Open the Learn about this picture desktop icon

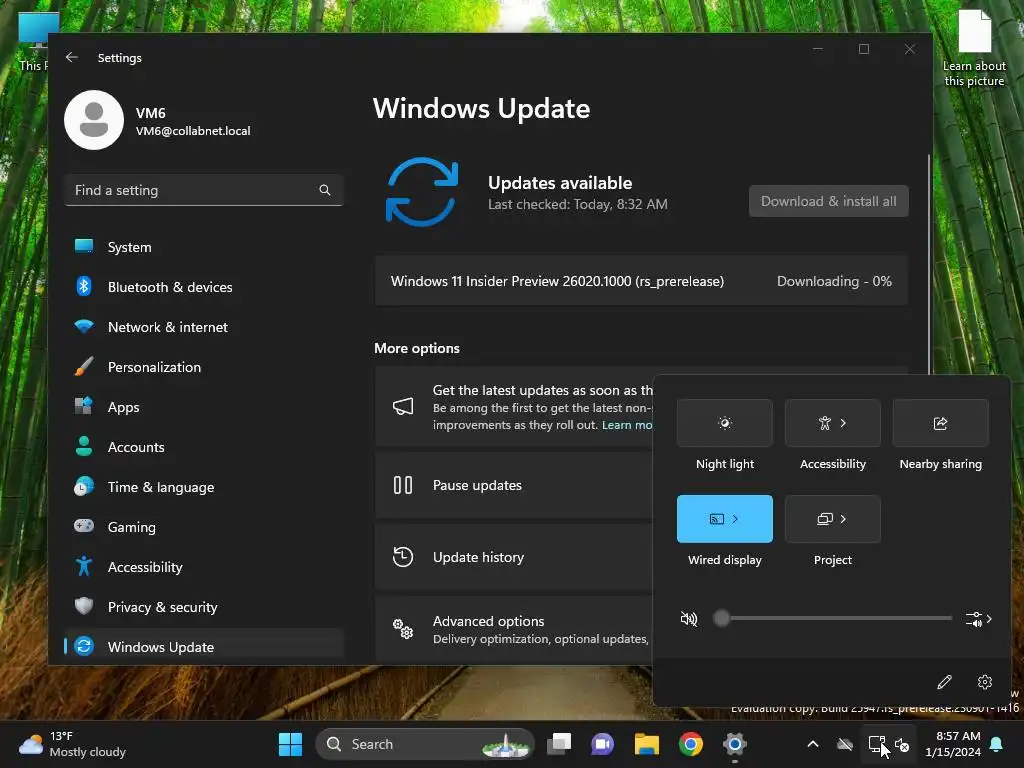(x=974, y=48)
